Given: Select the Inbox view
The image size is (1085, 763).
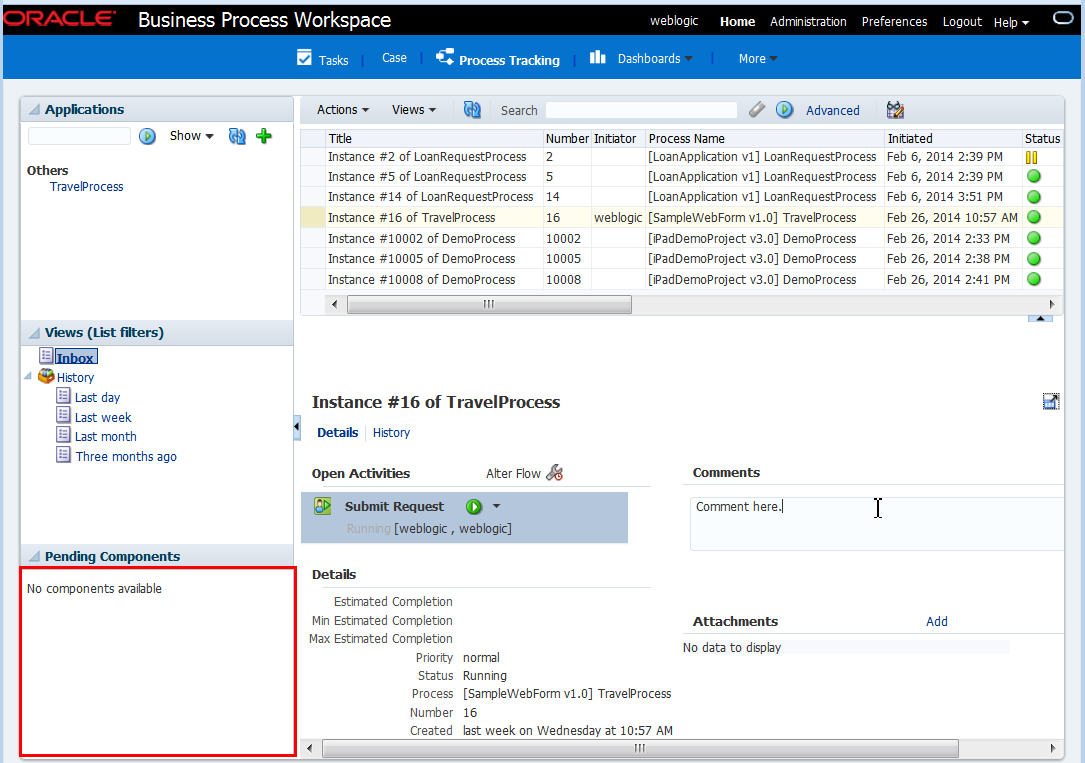Looking at the screenshot, I should tap(75, 358).
